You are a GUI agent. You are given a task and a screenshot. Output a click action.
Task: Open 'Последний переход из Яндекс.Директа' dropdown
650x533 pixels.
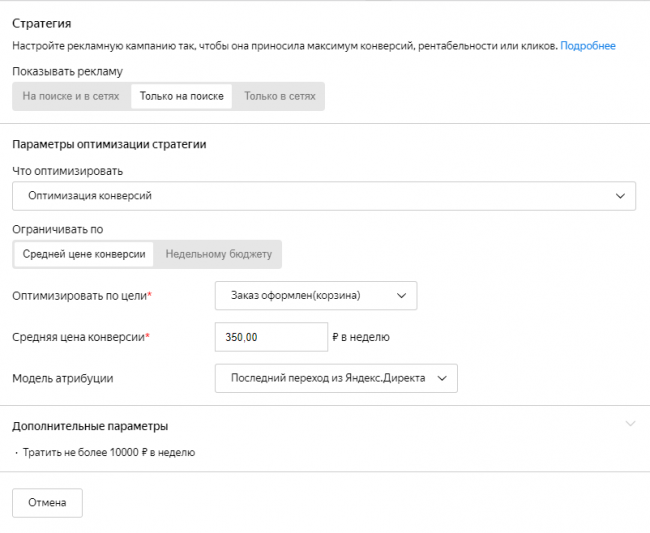click(x=335, y=378)
